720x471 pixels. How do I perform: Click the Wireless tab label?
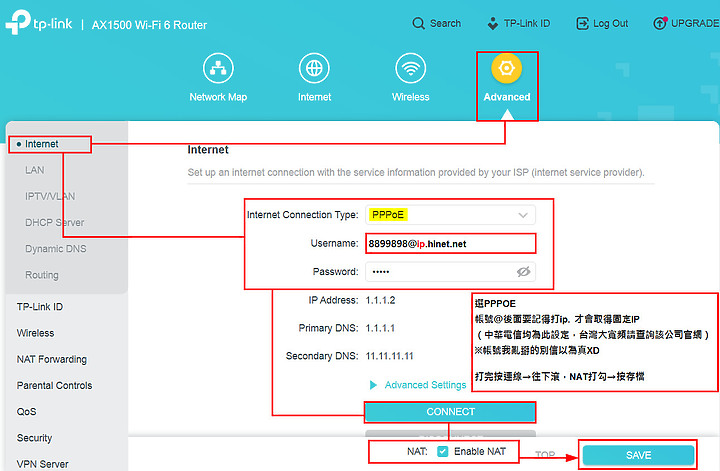(411, 97)
